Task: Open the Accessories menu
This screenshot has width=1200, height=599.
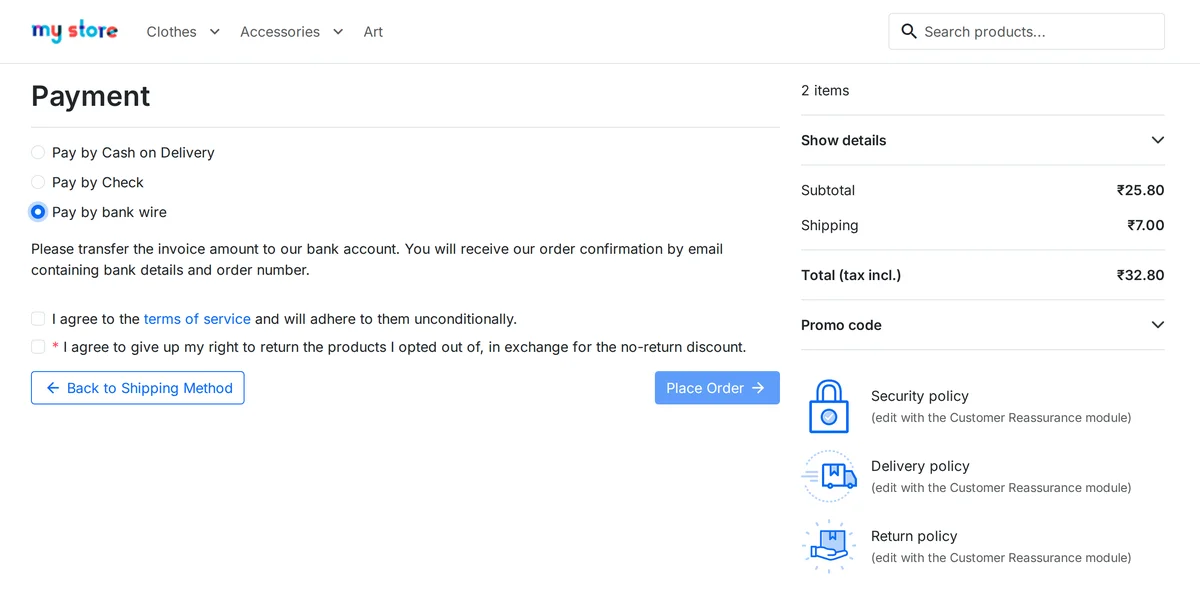Action: [280, 32]
